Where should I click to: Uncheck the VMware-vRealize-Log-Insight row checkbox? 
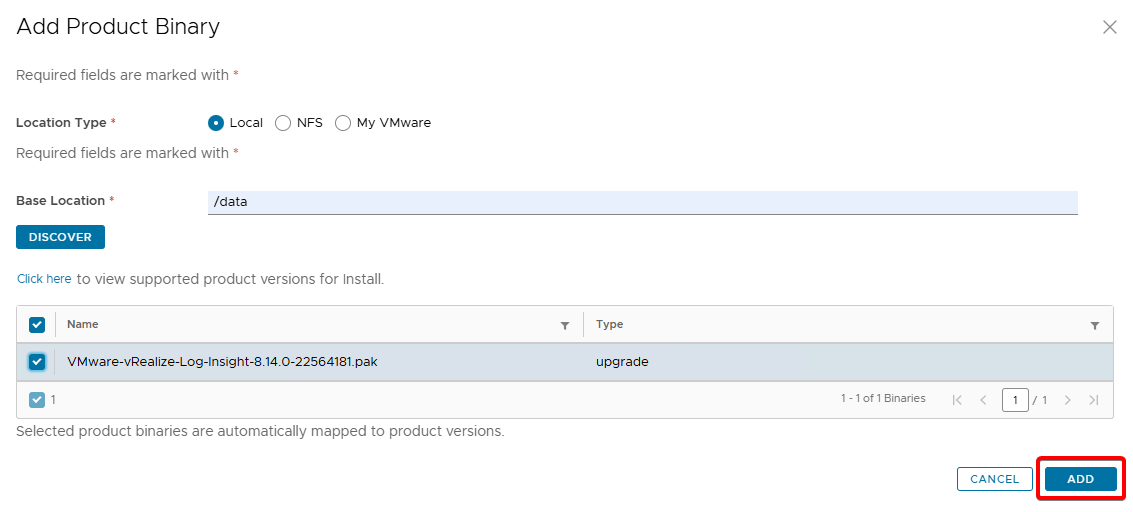pos(37,362)
